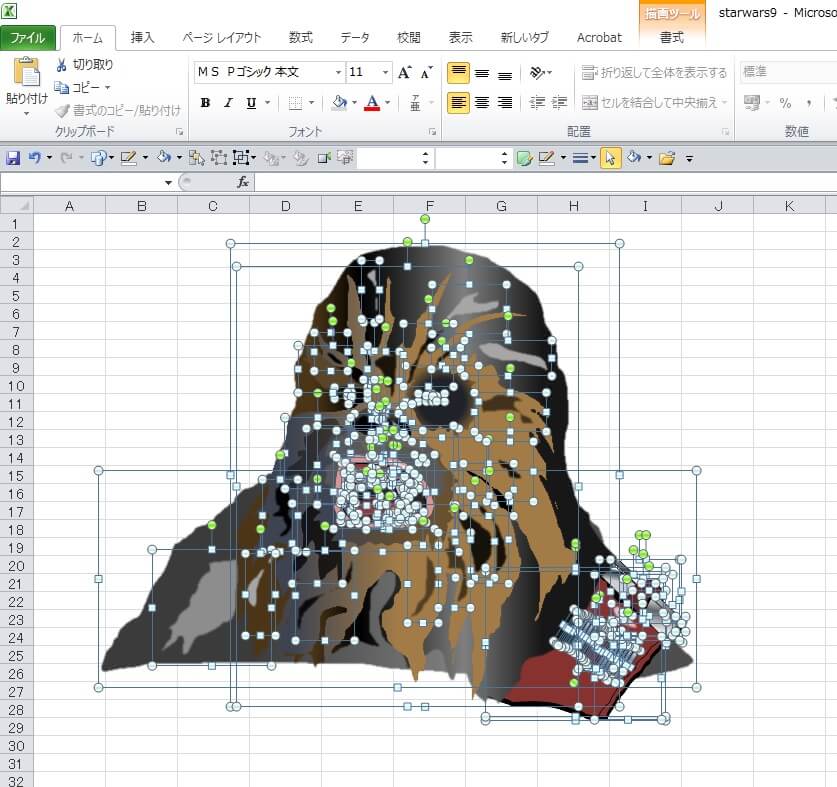837x787 pixels.
Task: Expand the paste options arrow under 貼り付け
Action: (x=27, y=113)
